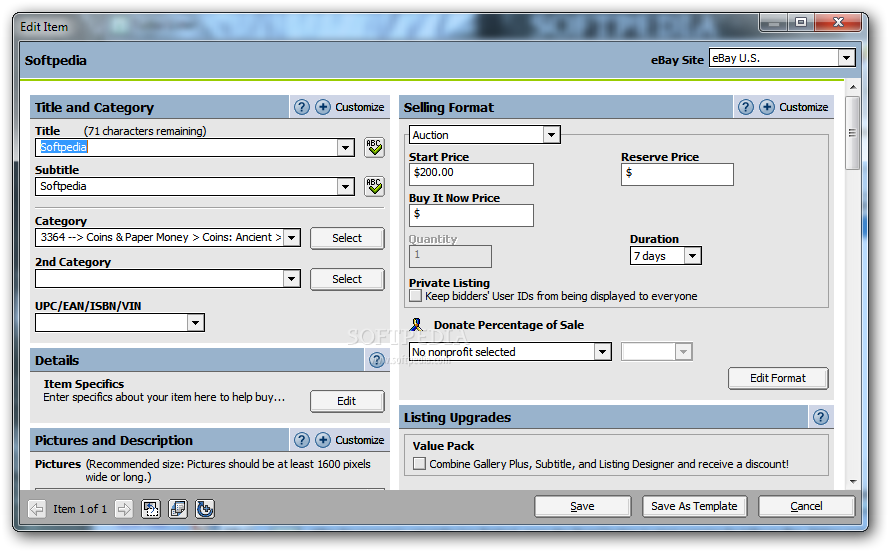The image size is (889, 552).
Task: Go to previous item arrow
Action: pos(37,509)
